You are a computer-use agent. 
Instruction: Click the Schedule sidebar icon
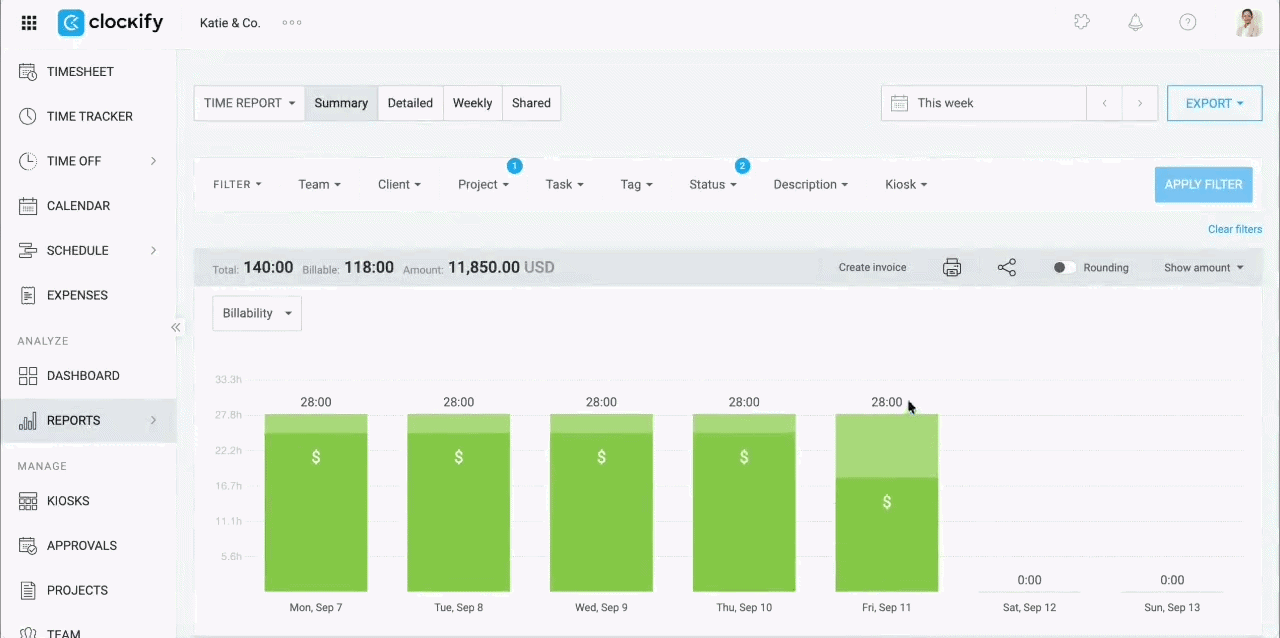28,250
